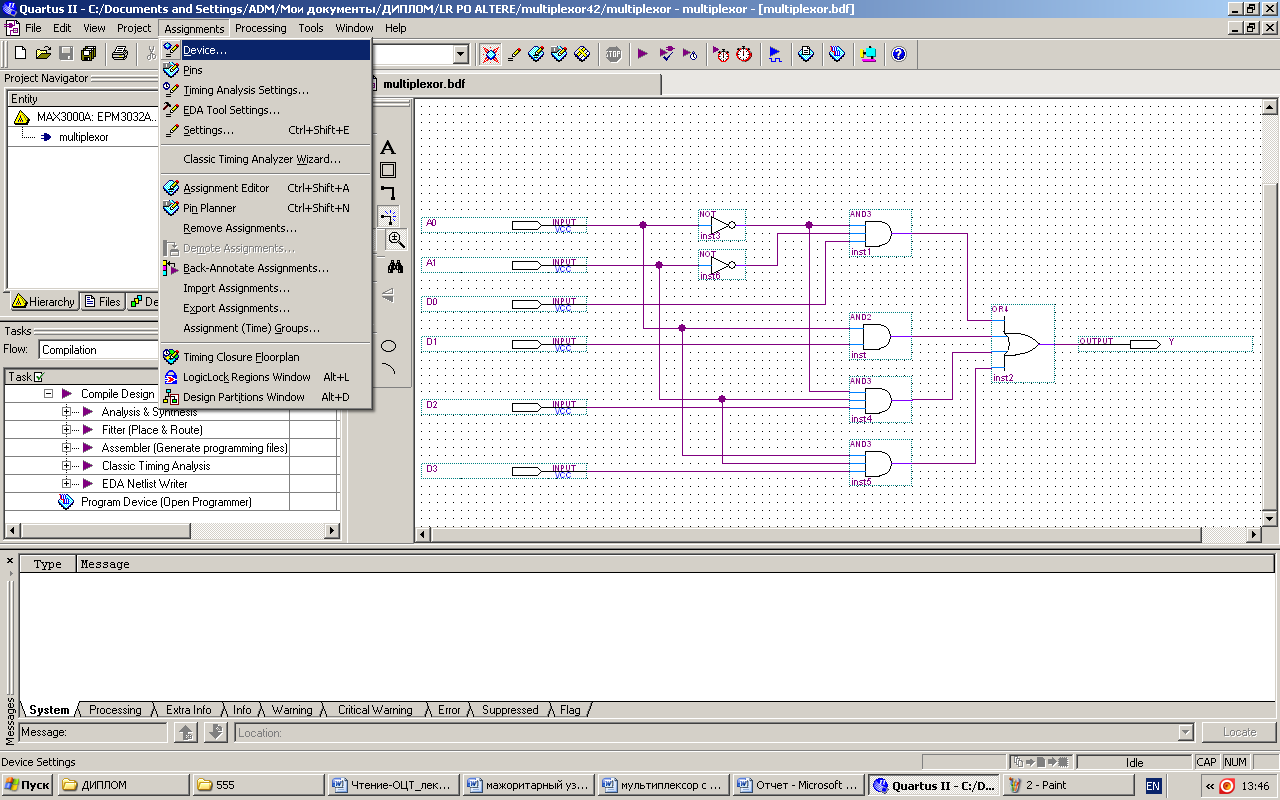Click the SOPC Builder toolbar icon
The width and height of the screenshot is (1280, 800).
(x=868, y=54)
